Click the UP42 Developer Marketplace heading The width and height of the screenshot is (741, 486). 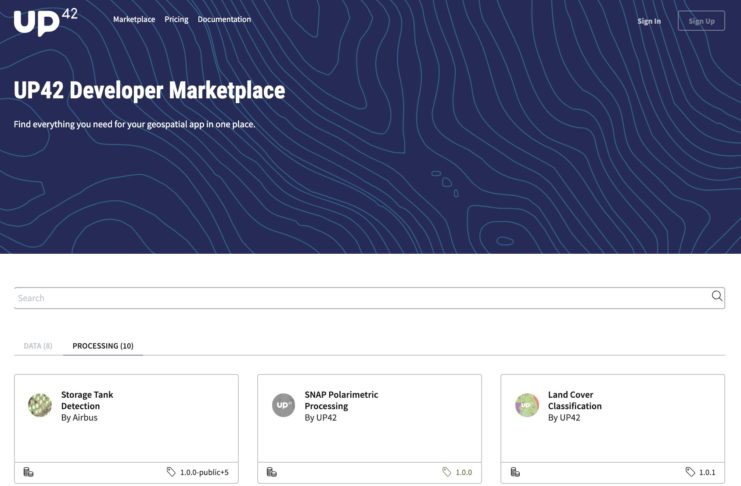[149, 90]
